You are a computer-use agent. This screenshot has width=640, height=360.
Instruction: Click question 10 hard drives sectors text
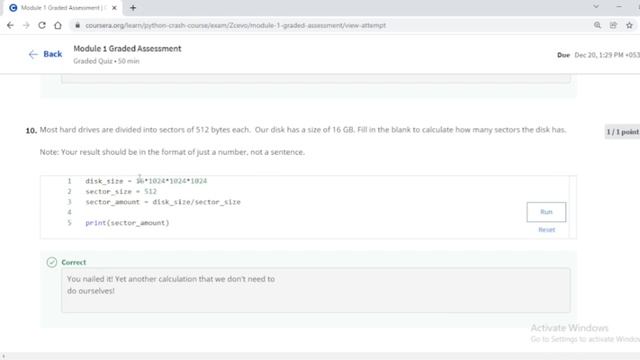pyautogui.click(x=303, y=130)
